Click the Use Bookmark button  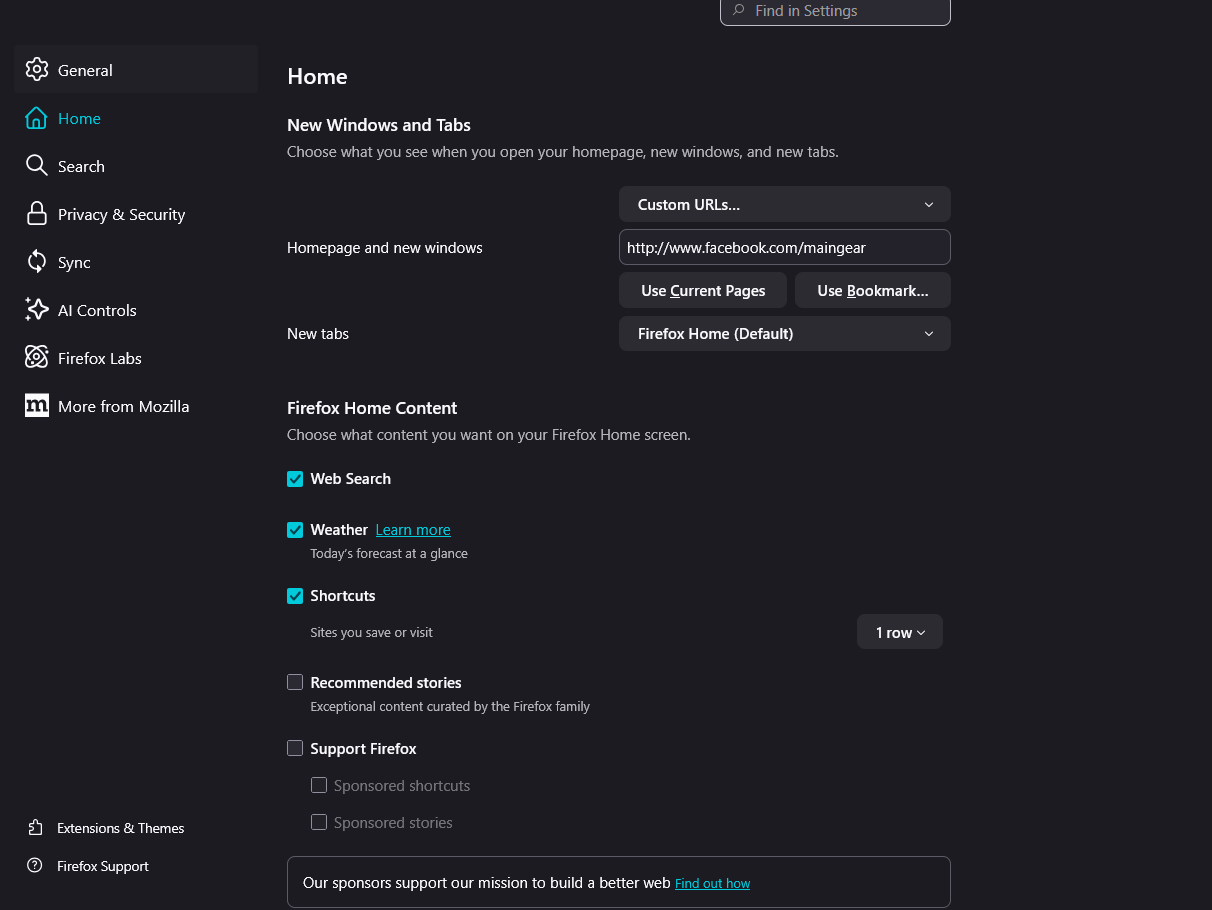tap(872, 291)
